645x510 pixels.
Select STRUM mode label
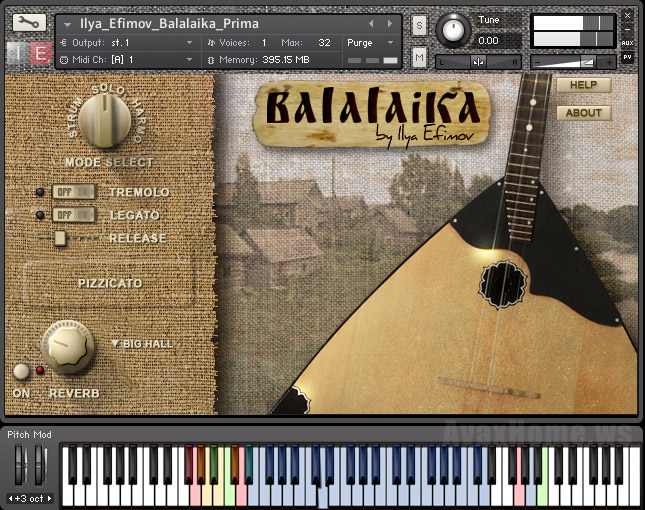[x=75, y=118]
